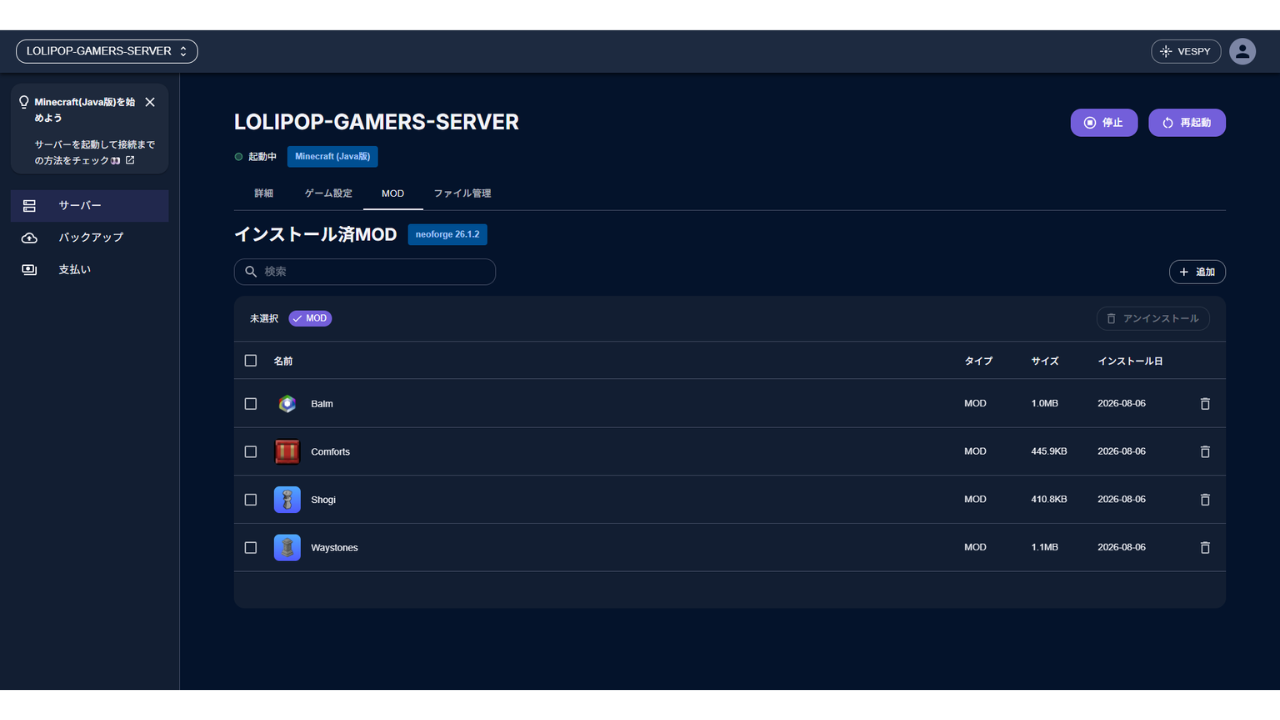This screenshot has height=720, width=1280.
Task: Click the Shogi mod icon
Action: [287, 500]
